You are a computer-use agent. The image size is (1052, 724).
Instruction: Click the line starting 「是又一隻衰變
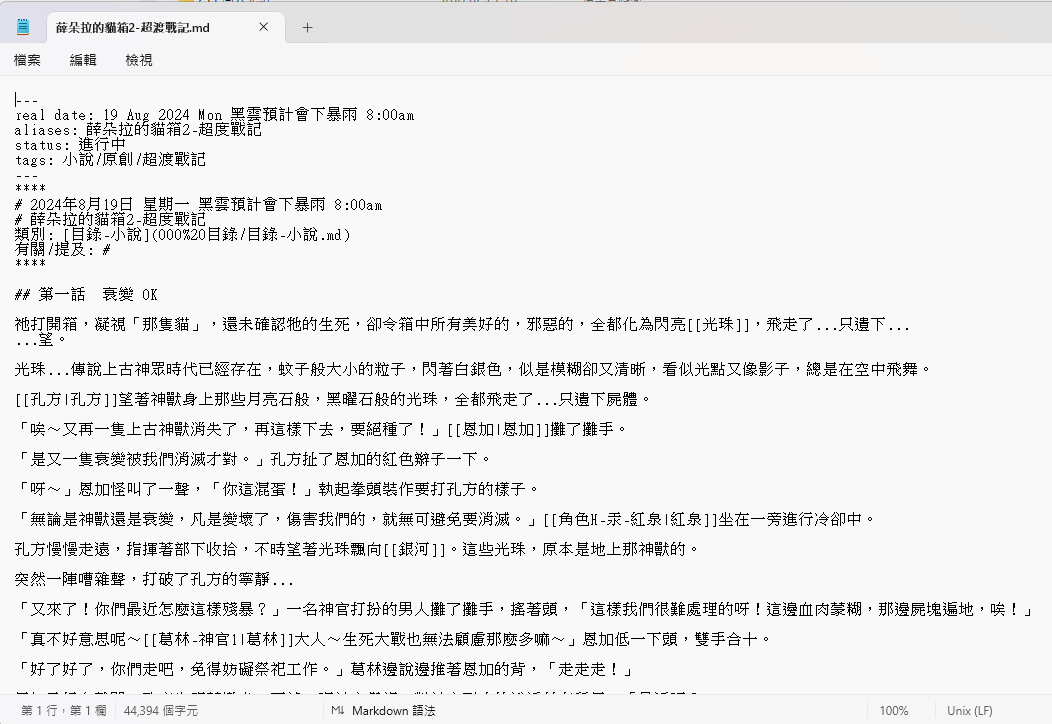[x=253, y=459]
